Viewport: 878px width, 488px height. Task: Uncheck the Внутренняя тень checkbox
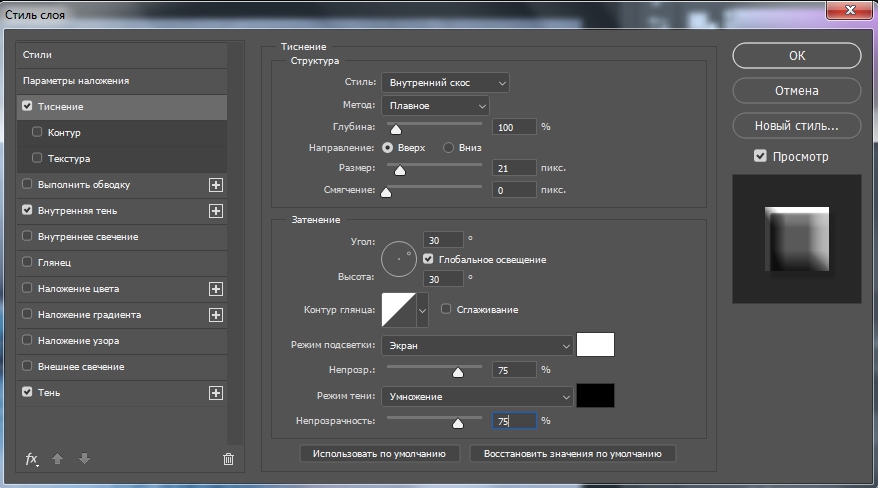click(x=27, y=210)
